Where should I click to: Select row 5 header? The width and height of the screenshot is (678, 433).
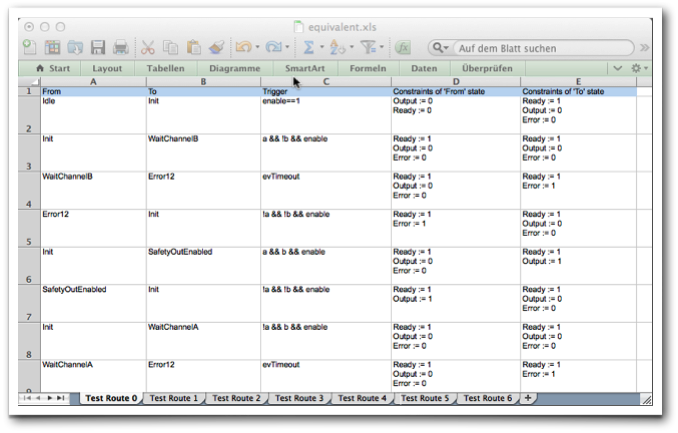pos(29,228)
